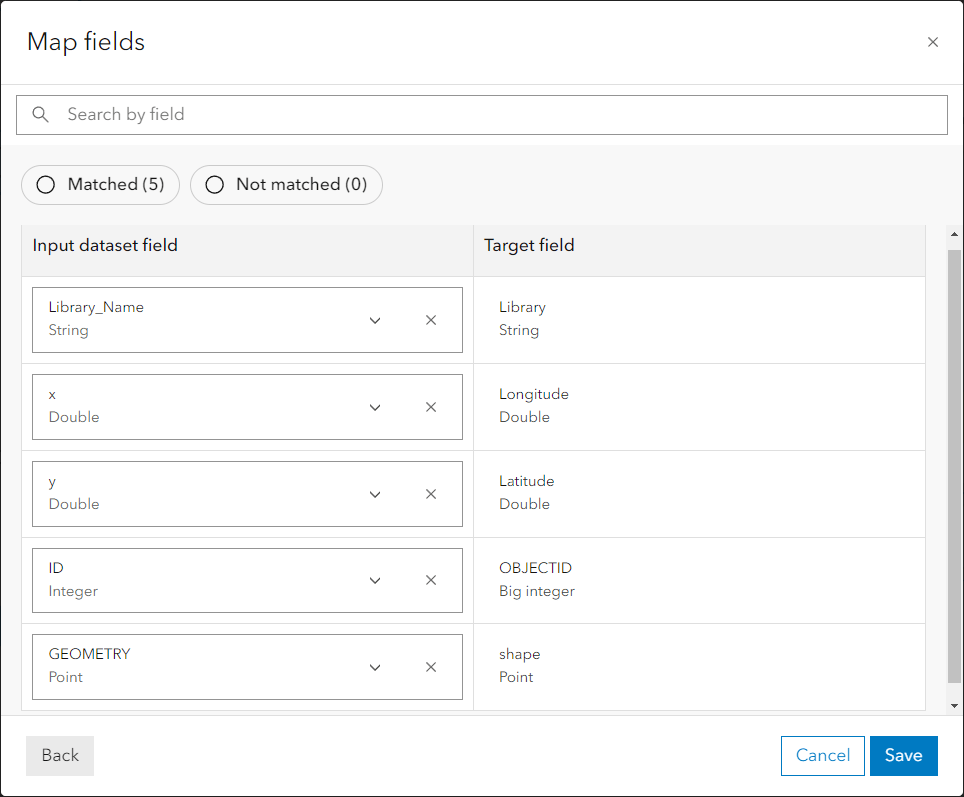Go Back to the previous step
964x797 pixels.
59,756
